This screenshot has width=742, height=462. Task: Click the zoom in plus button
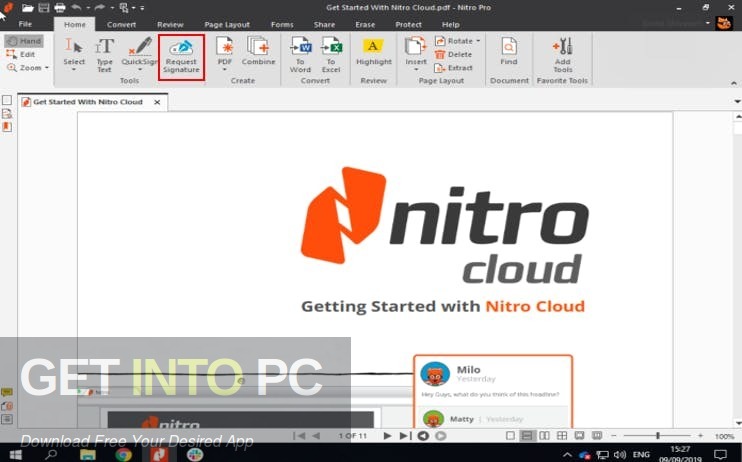(700, 435)
